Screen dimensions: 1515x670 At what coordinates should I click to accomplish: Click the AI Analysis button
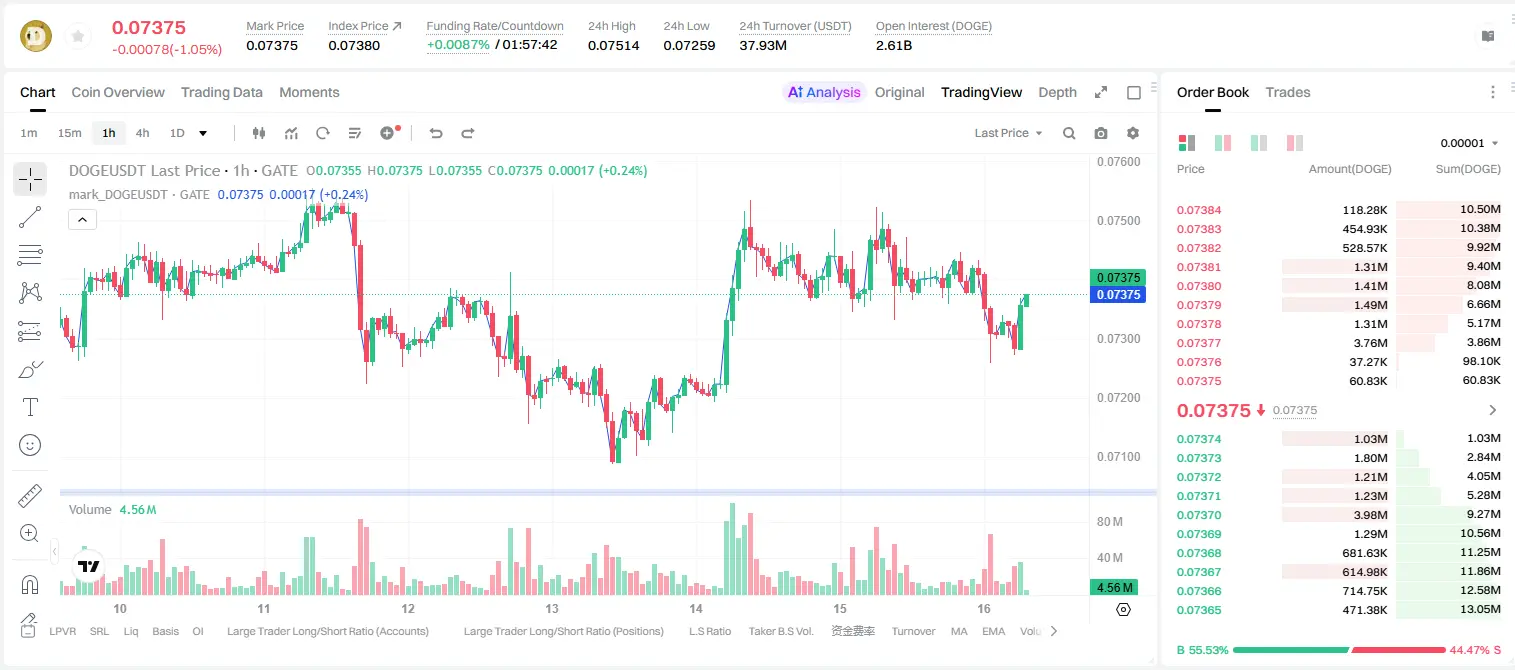[x=823, y=92]
